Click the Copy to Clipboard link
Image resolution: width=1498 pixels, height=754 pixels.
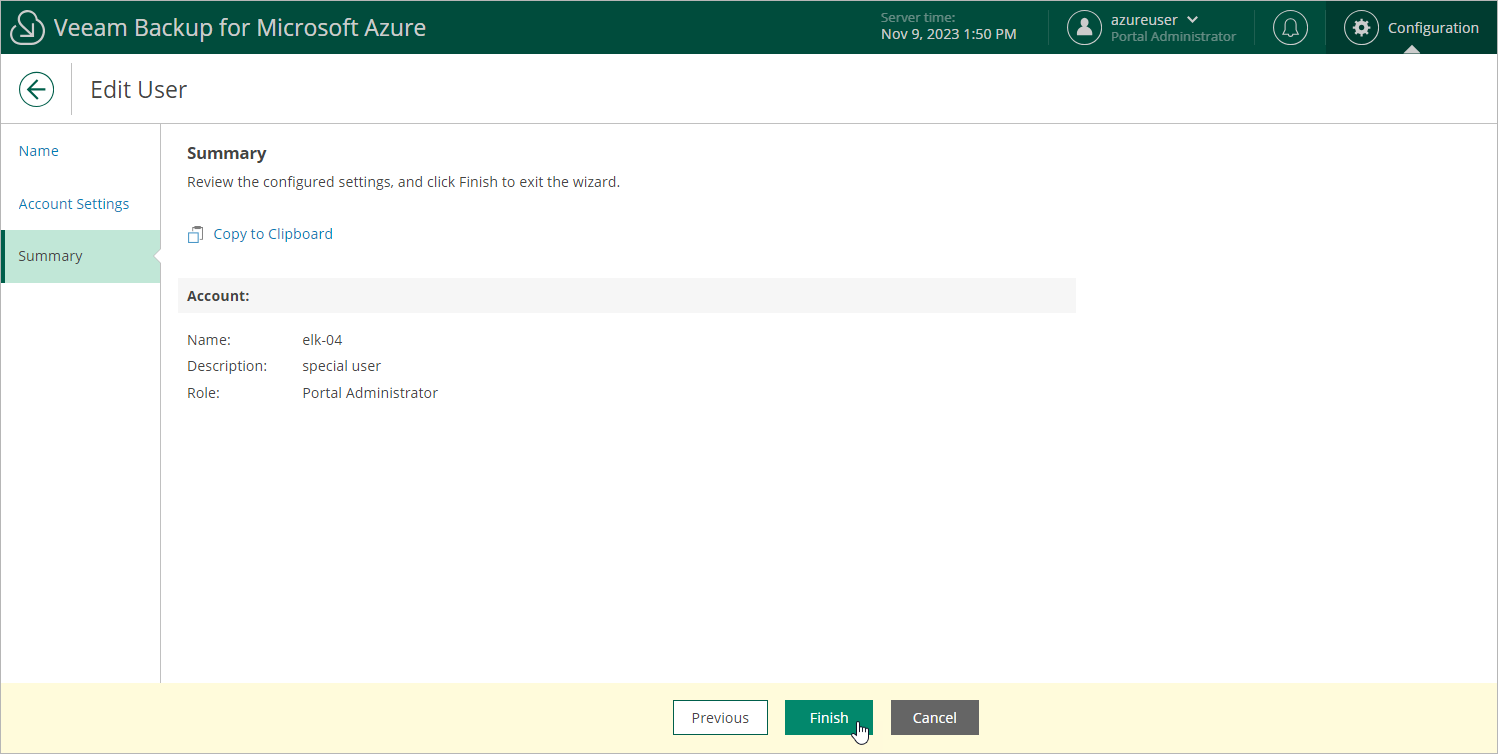(x=273, y=234)
